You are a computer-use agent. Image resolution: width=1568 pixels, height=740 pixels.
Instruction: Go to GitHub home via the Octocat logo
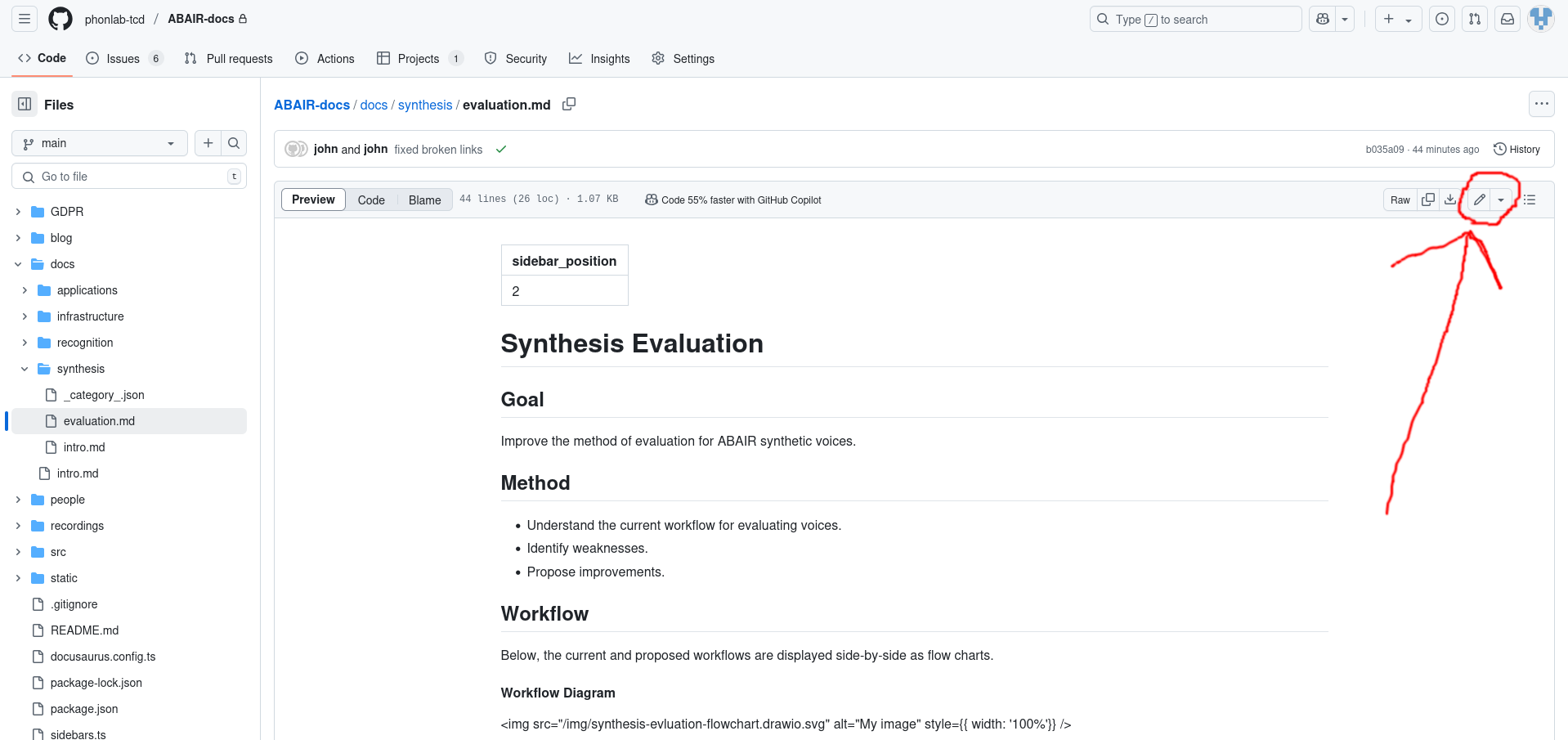click(60, 19)
